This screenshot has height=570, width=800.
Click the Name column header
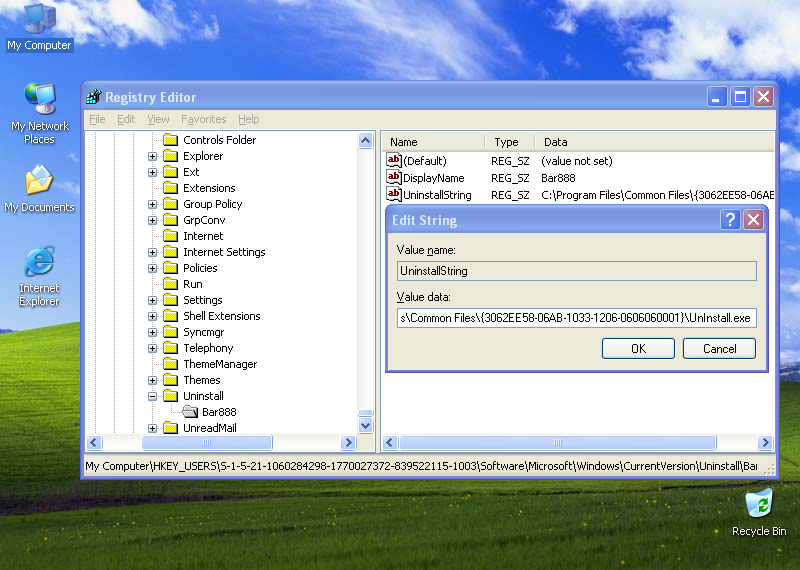tap(433, 142)
